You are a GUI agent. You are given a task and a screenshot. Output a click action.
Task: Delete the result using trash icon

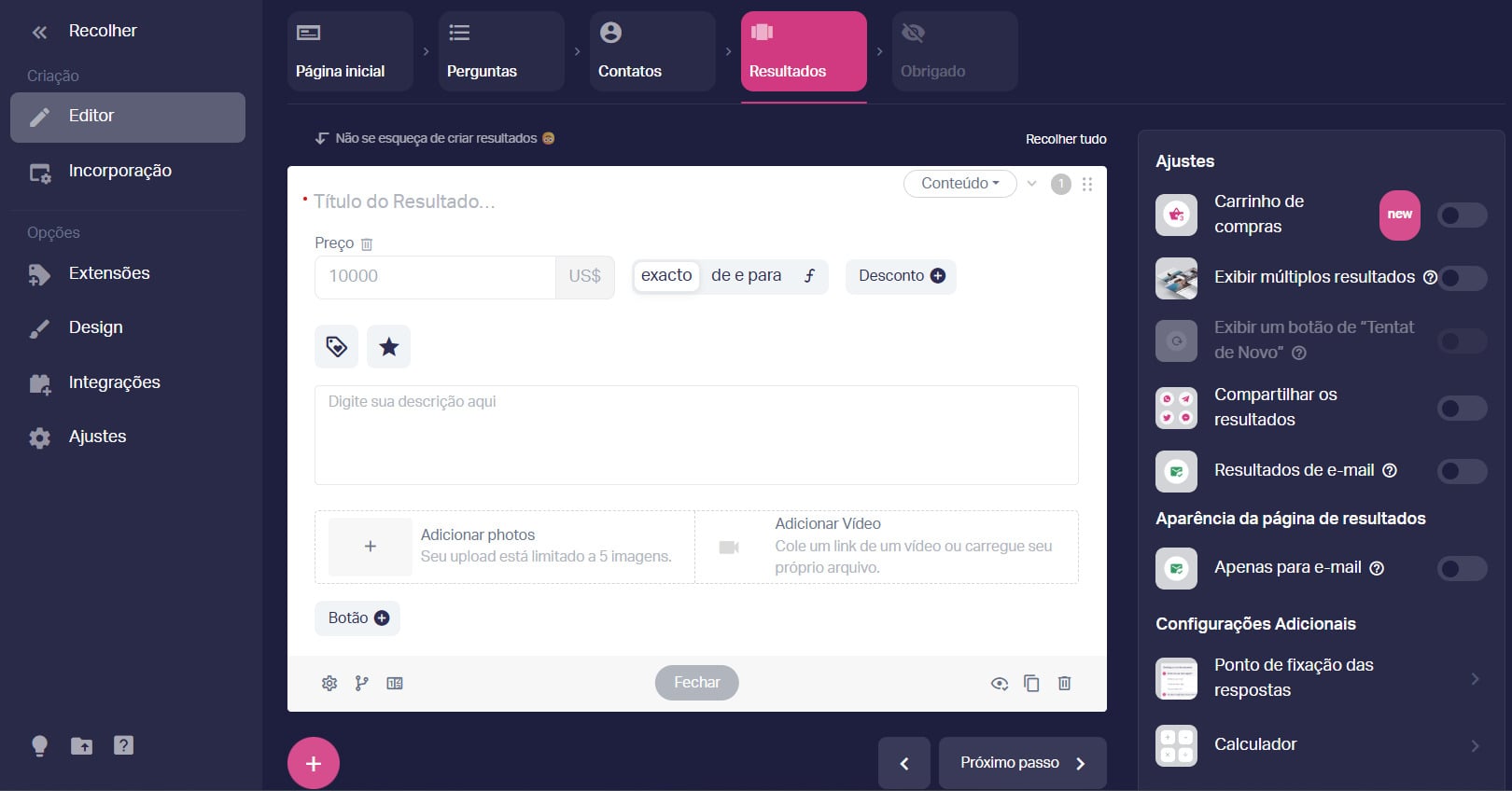pos(1064,684)
